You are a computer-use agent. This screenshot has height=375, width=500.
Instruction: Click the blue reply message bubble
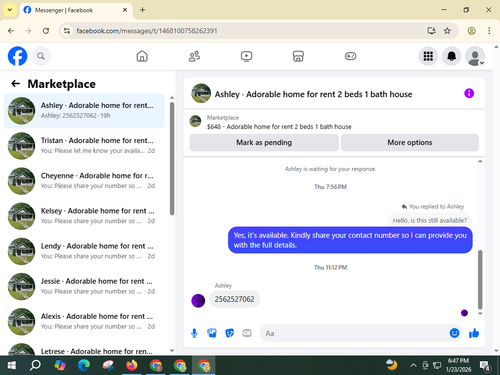point(350,240)
